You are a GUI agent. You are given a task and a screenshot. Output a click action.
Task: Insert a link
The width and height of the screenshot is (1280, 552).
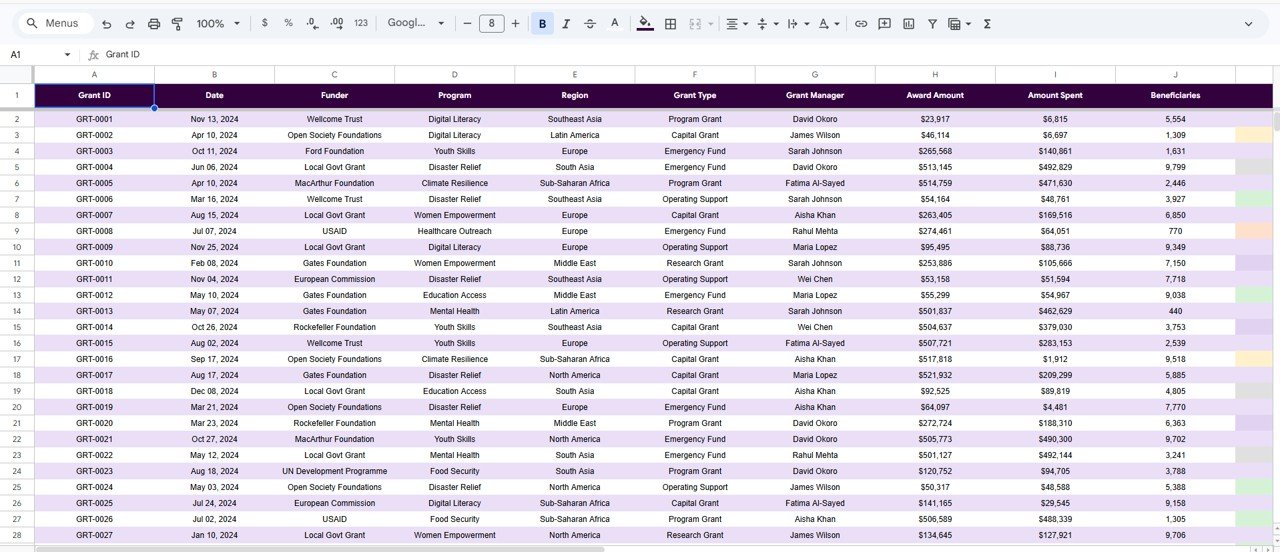pos(860,23)
